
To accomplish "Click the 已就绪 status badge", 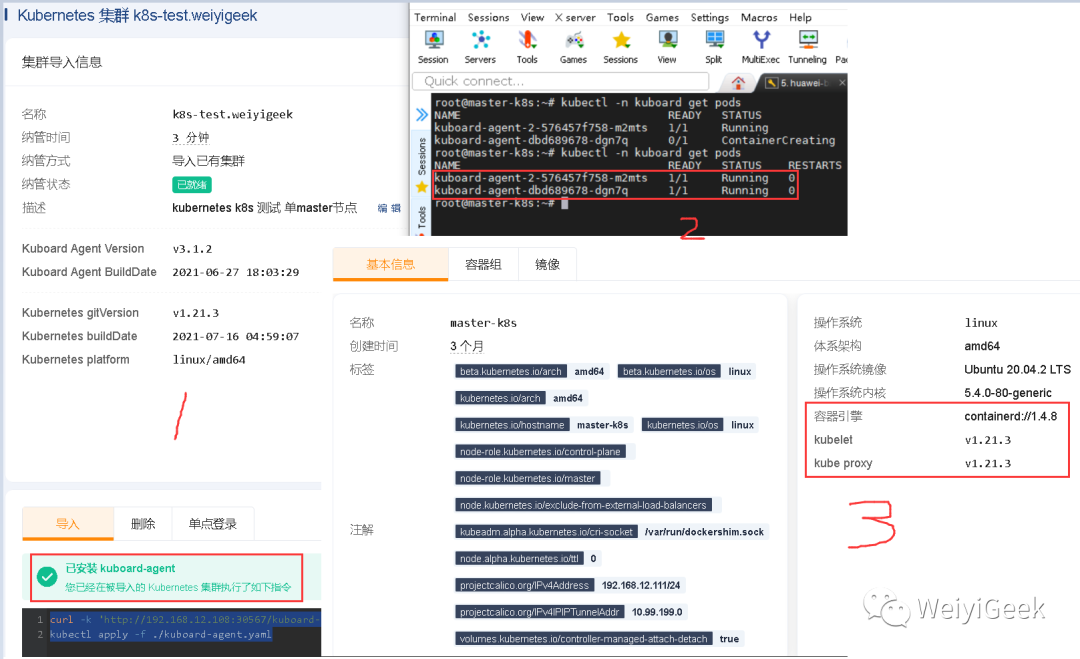I will [191, 185].
